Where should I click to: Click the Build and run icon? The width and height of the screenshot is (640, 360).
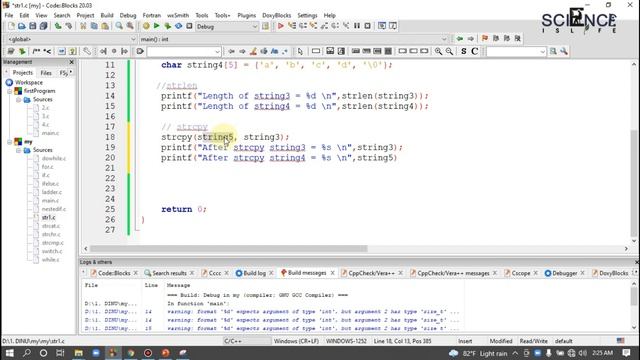tap(168, 26)
